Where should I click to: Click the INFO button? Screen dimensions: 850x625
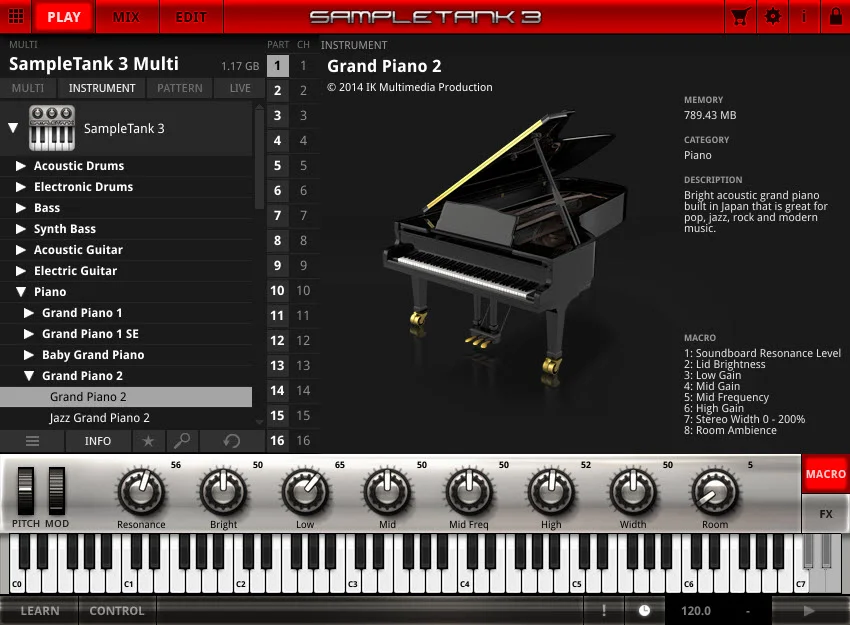[x=98, y=441]
